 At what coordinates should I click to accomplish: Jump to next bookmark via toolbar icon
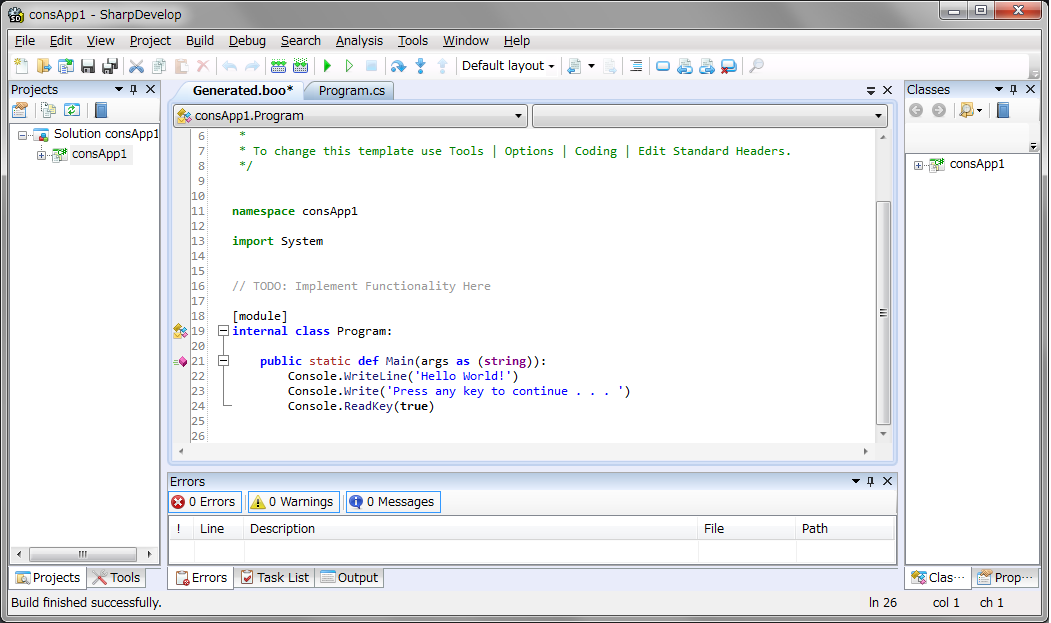pos(708,65)
